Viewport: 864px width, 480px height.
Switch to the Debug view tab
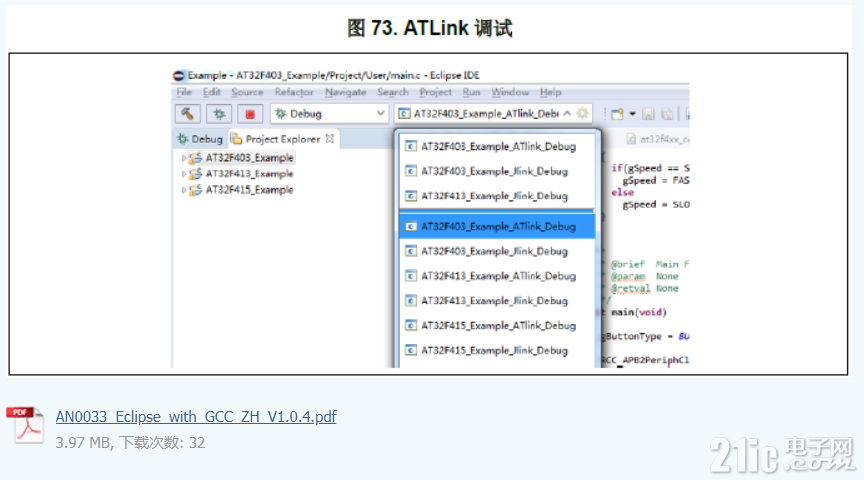click(200, 139)
